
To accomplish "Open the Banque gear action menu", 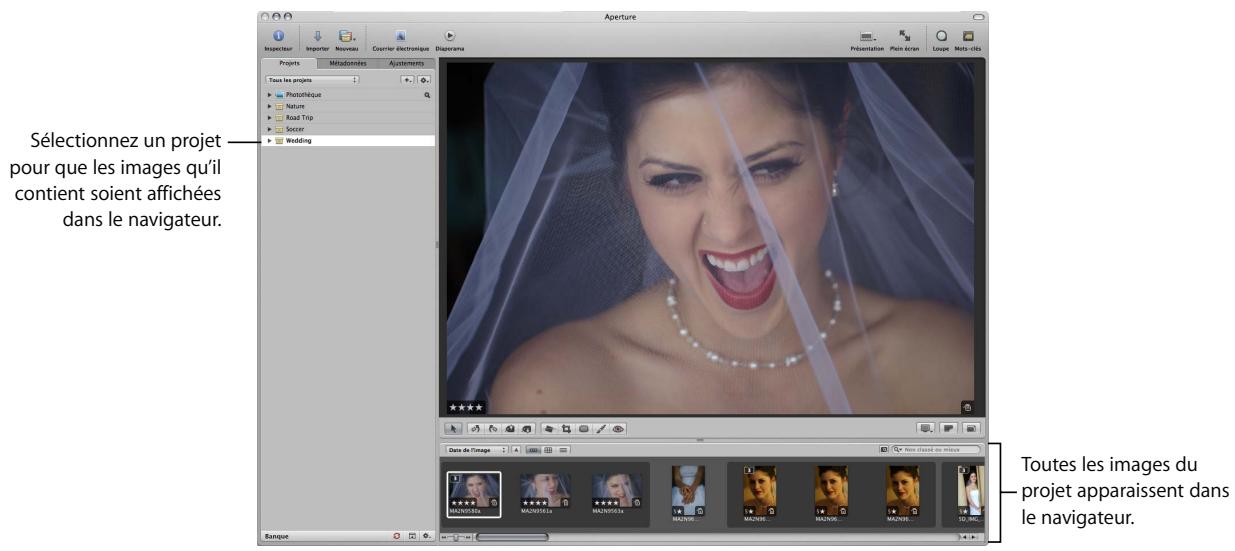I will [x=426, y=536].
